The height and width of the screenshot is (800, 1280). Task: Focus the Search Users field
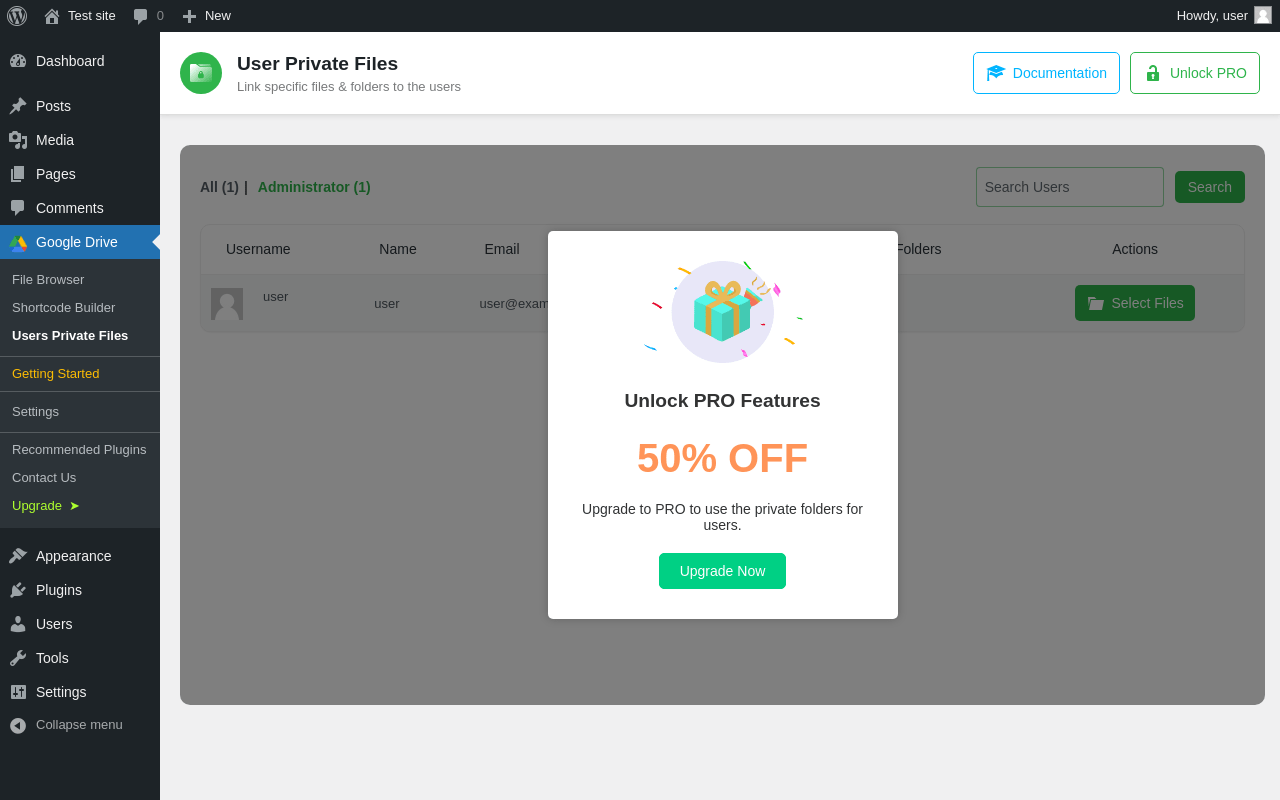click(x=1069, y=187)
